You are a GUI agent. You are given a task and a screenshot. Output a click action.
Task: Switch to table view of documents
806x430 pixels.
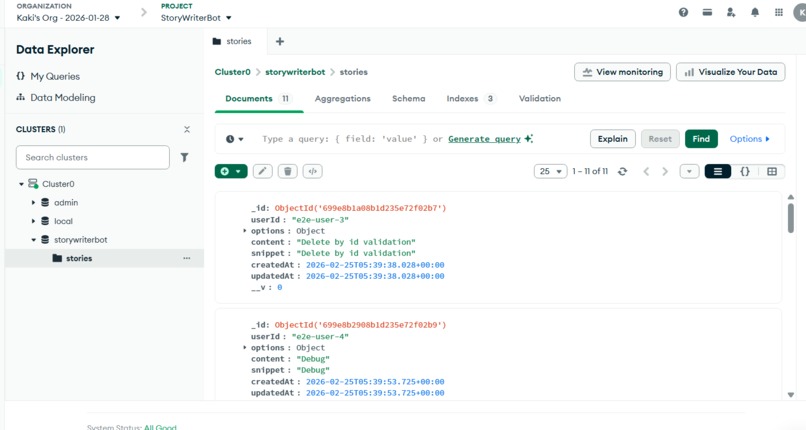pyautogui.click(x=772, y=172)
